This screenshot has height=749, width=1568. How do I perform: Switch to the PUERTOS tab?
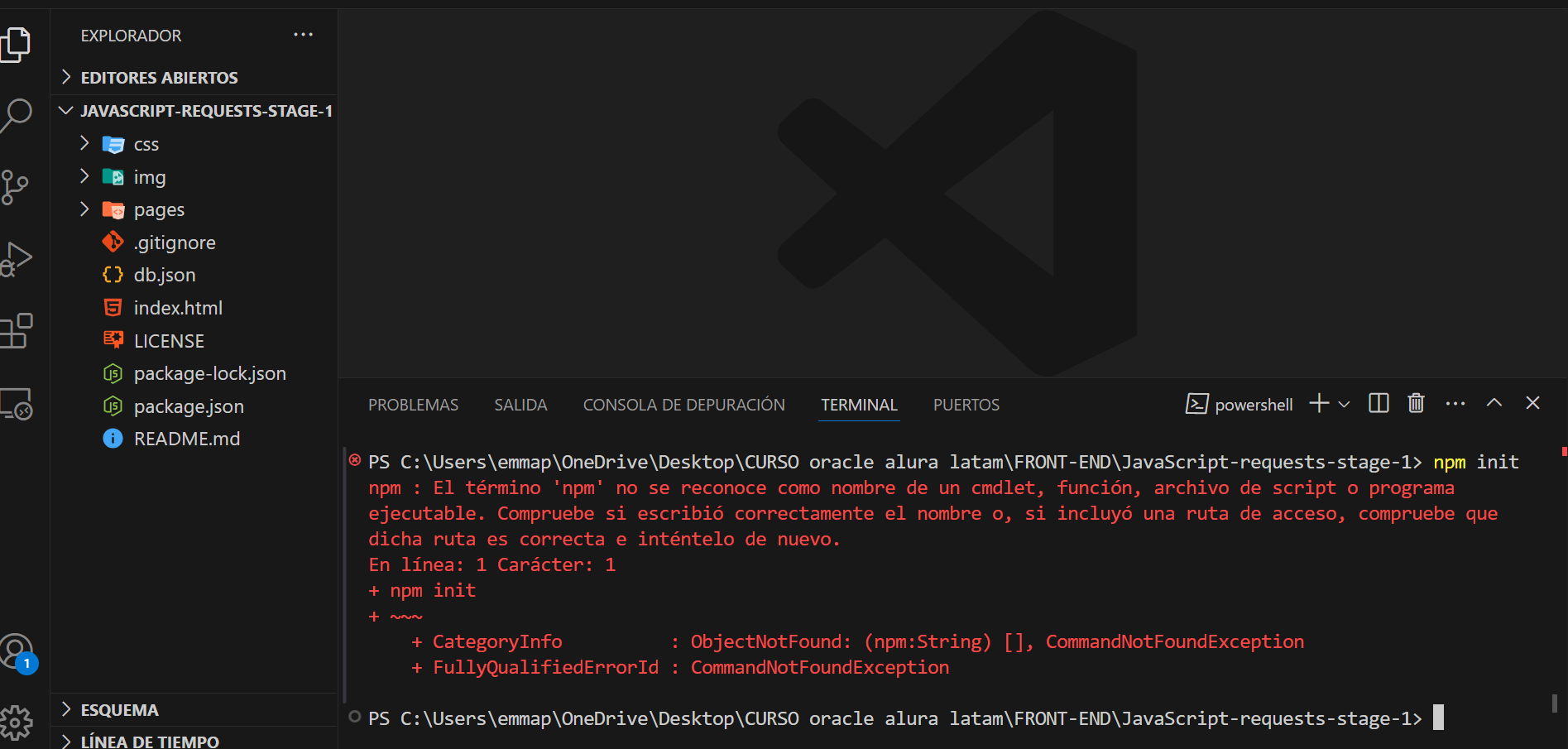(x=966, y=405)
